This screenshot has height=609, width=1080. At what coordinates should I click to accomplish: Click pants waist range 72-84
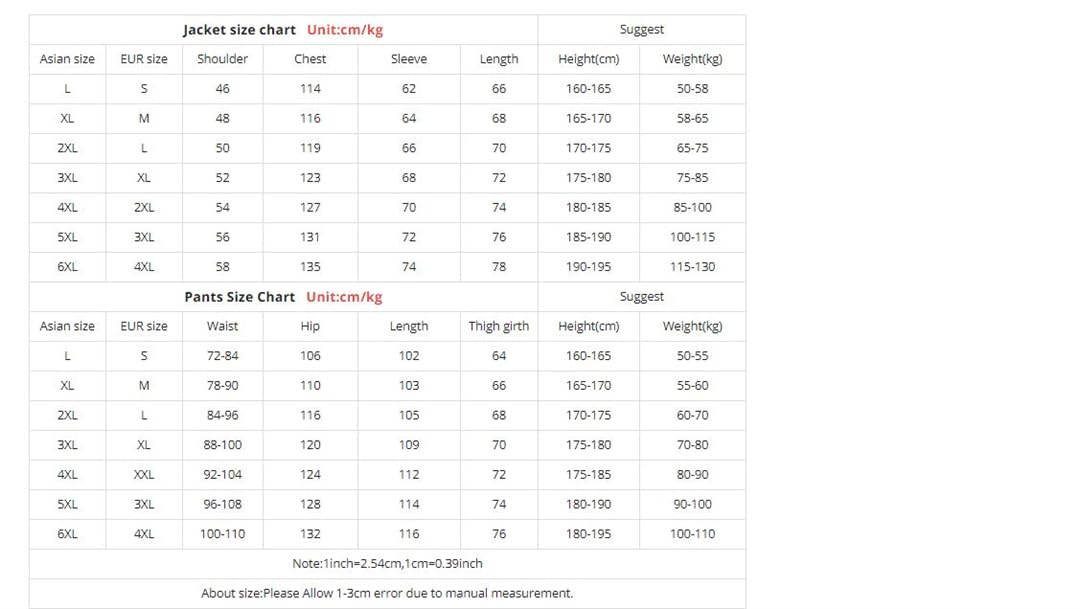222,356
